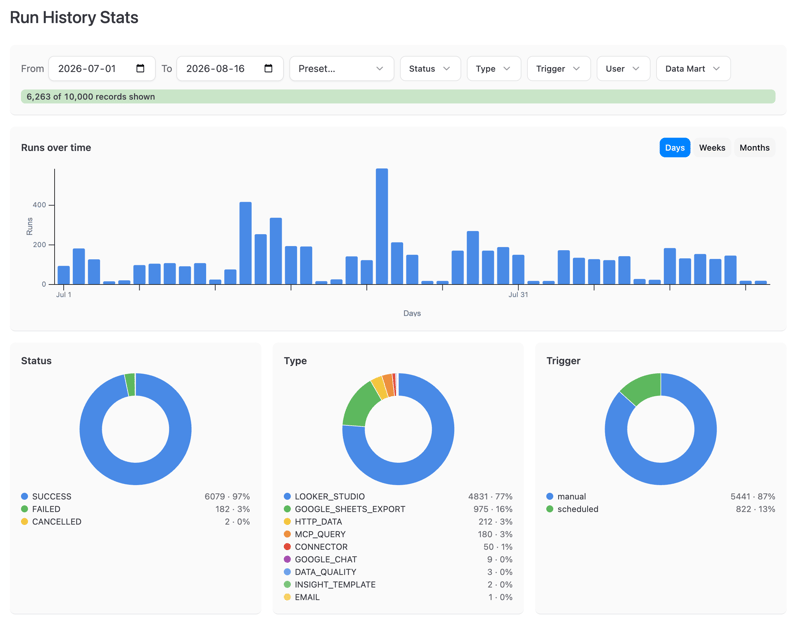Viewport: 800px width, 620px height.
Task: Select manual label in Trigger legend
Action: (x=571, y=496)
